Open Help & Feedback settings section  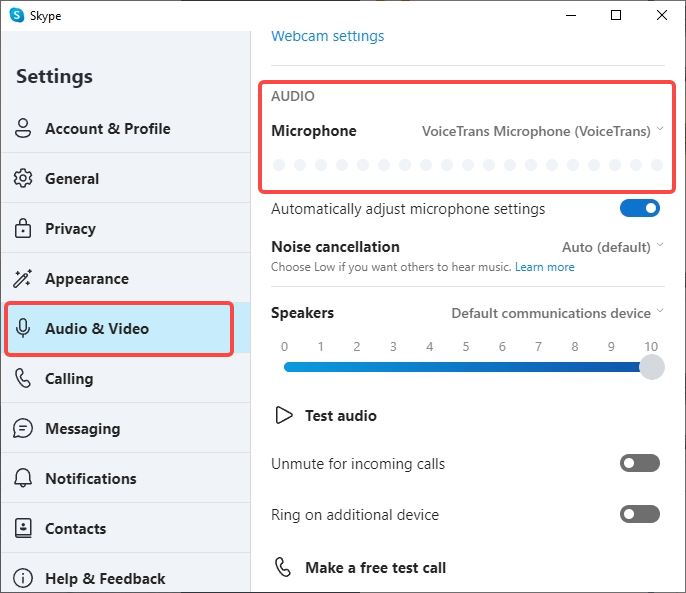click(105, 578)
